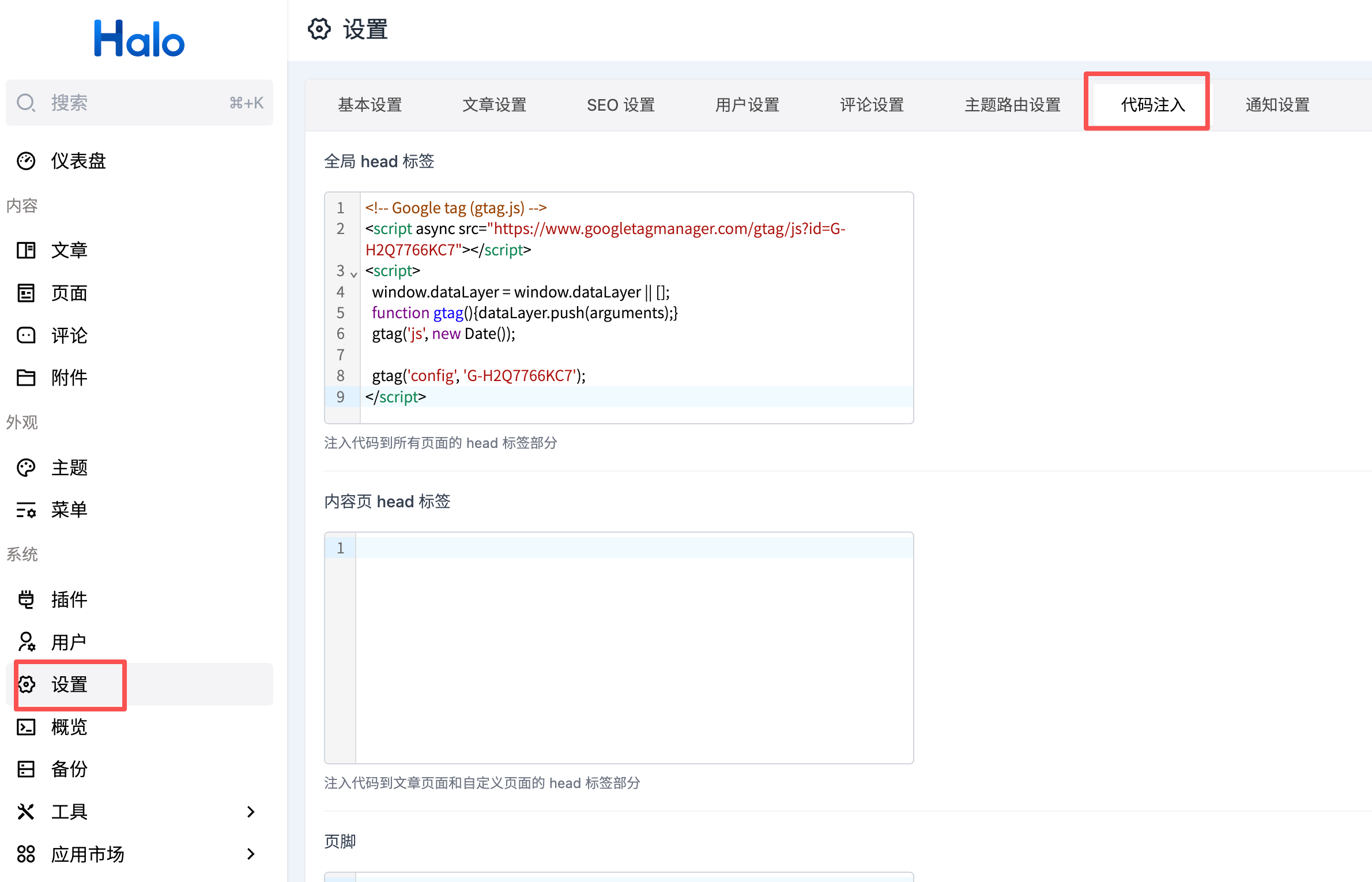Select the 文章 posts icon in sidebar
Viewport: 1372px width, 882px height.
26,250
